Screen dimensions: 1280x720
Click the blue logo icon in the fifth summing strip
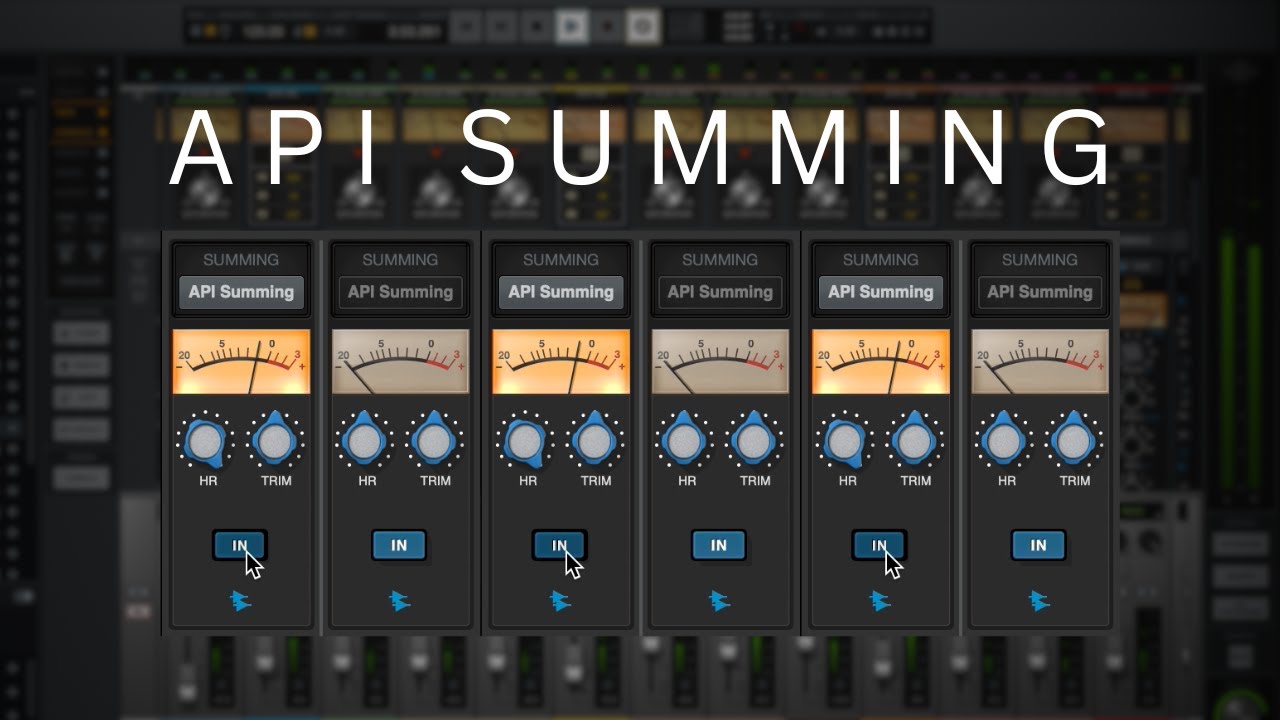880,600
